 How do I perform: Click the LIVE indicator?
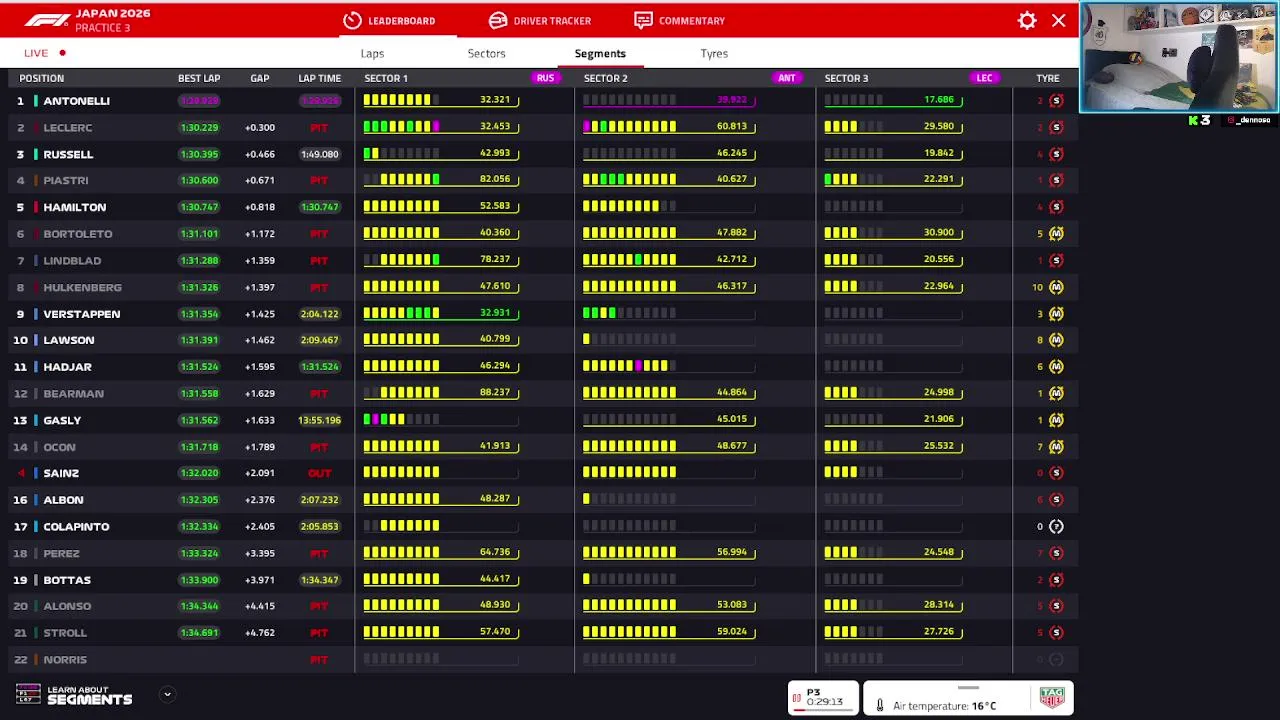point(45,53)
